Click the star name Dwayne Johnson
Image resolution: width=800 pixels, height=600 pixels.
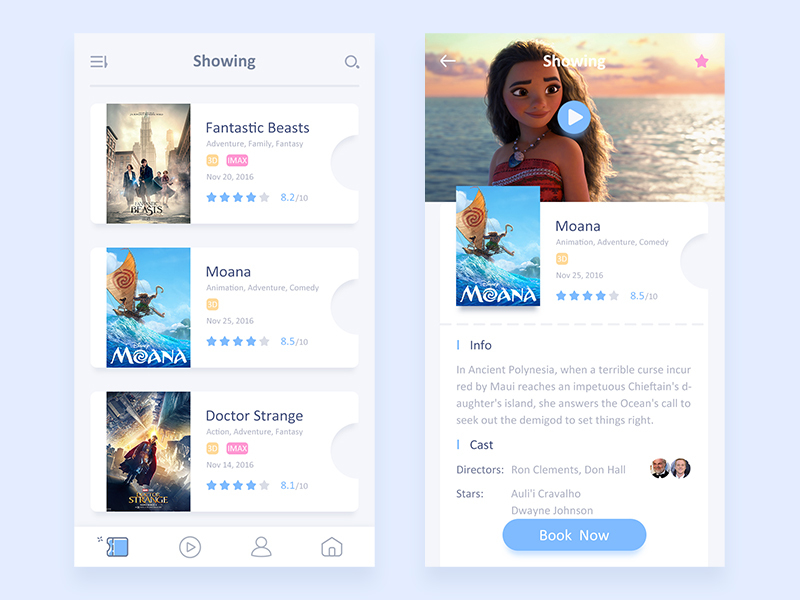click(552, 511)
